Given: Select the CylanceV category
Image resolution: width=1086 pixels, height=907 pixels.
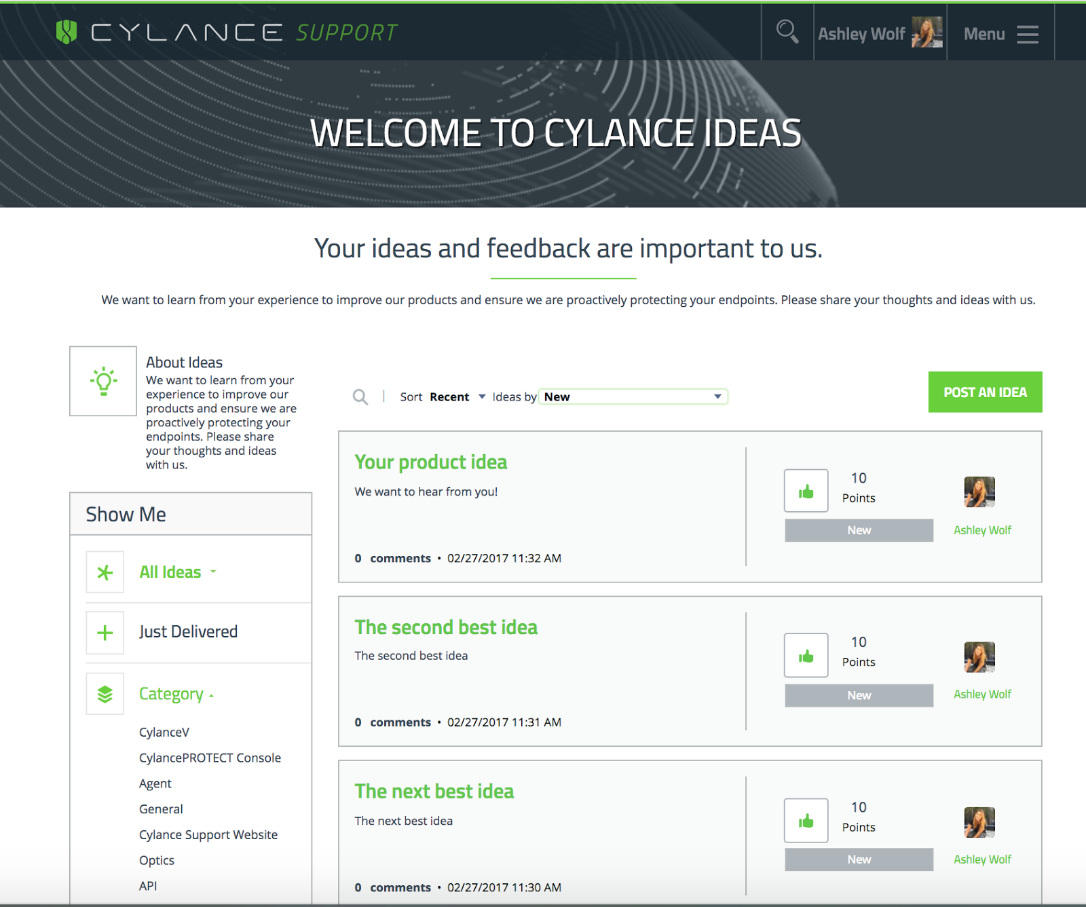Looking at the screenshot, I should (164, 733).
